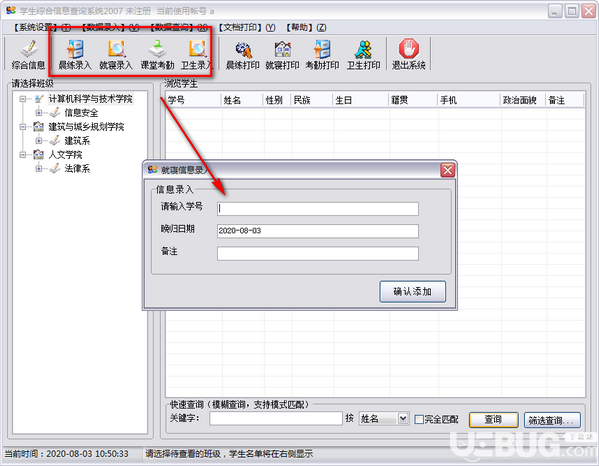
Task: Click the 筛选查询 button
Action: [x=552, y=420]
